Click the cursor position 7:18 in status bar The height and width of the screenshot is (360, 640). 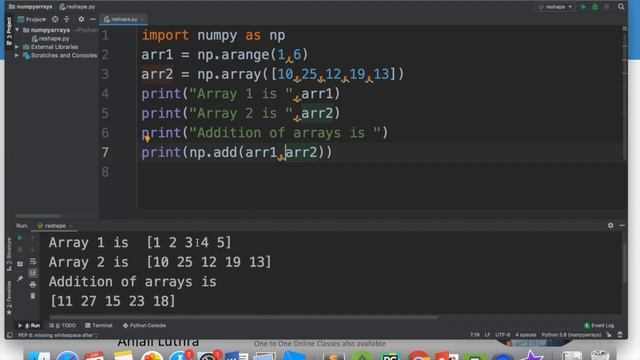pos(475,335)
